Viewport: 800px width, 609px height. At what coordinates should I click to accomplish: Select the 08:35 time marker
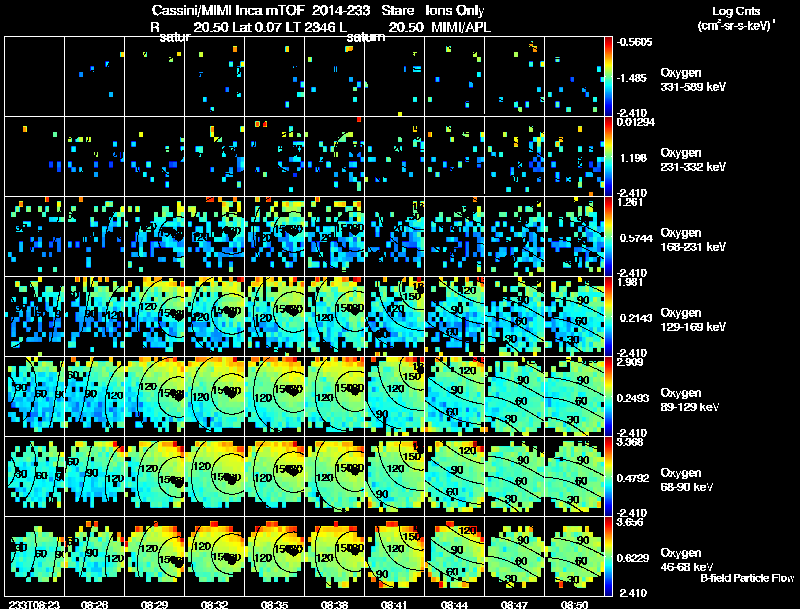click(274, 604)
